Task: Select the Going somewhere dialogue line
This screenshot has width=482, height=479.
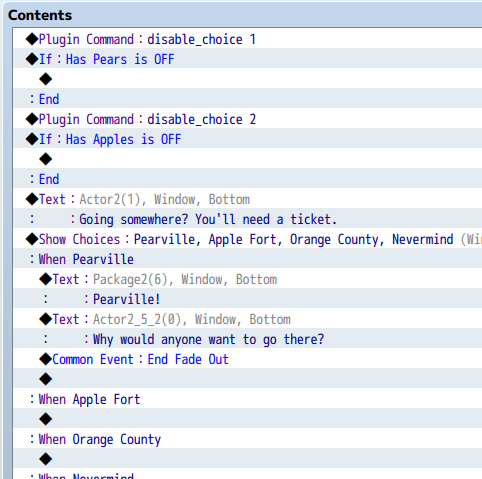Action: pyautogui.click(x=248, y=219)
